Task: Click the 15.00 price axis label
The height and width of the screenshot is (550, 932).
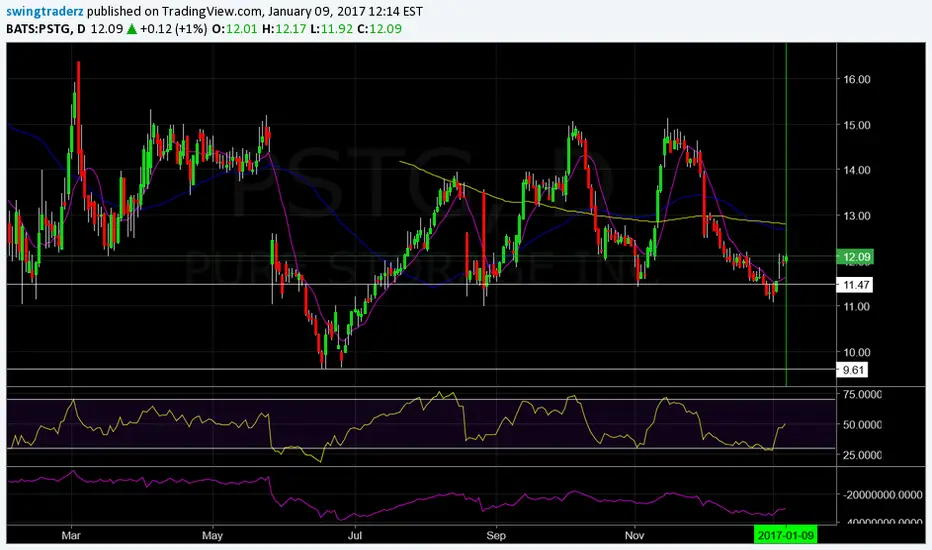Action: 856,125
